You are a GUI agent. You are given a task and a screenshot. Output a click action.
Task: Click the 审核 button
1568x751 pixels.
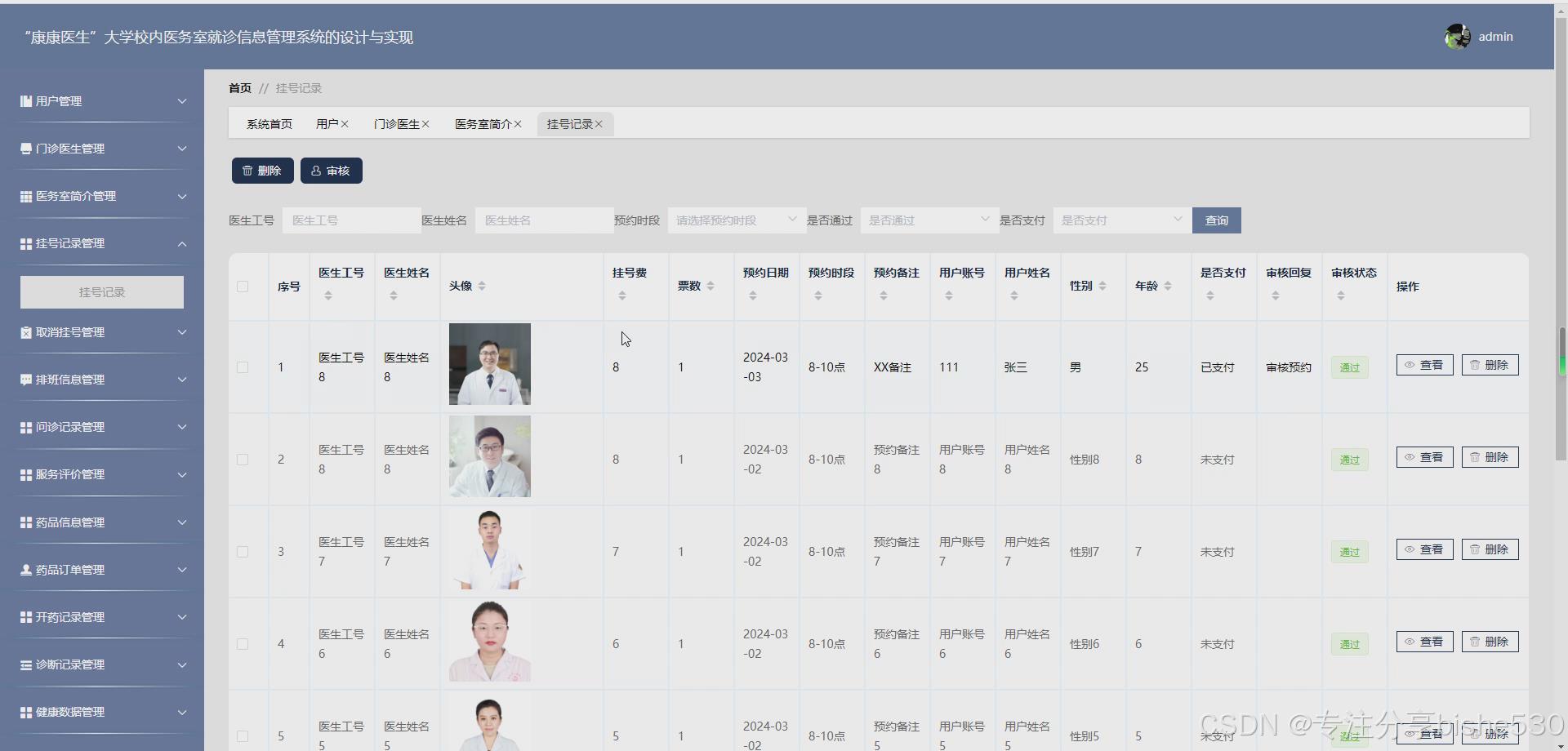point(332,171)
